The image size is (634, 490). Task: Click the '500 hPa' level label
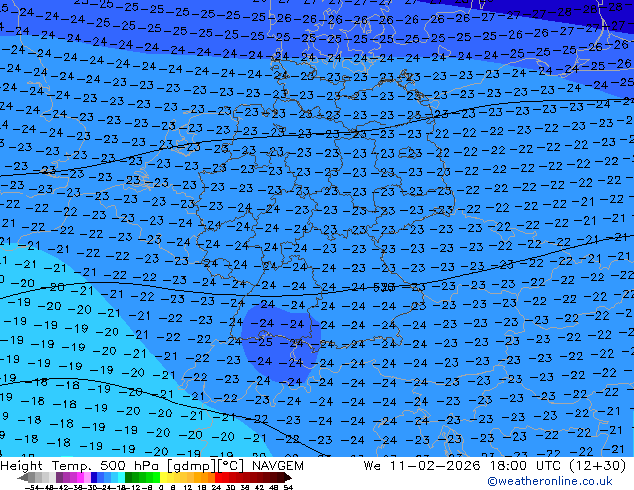click(131, 466)
